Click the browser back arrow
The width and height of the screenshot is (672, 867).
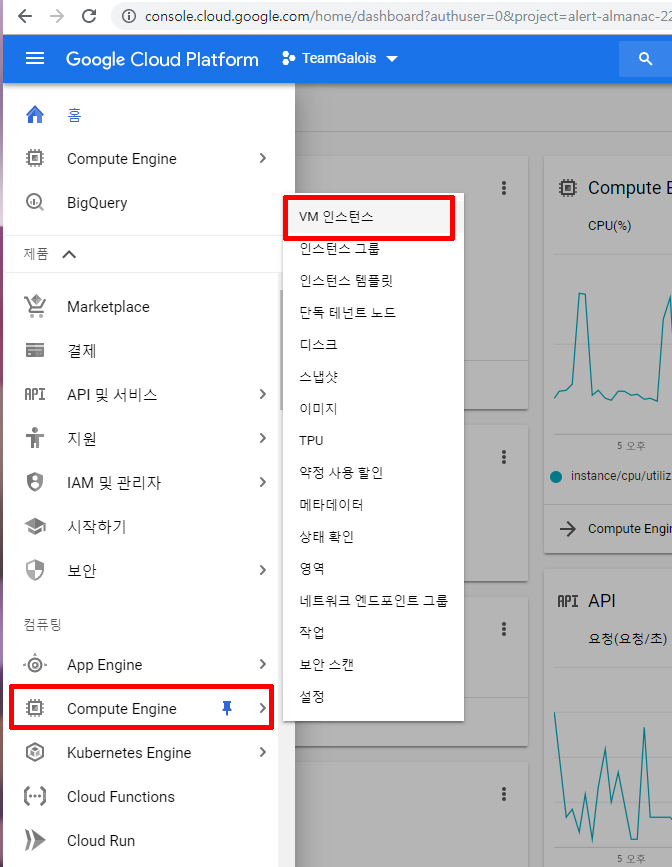pyautogui.click(x=25, y=16)
